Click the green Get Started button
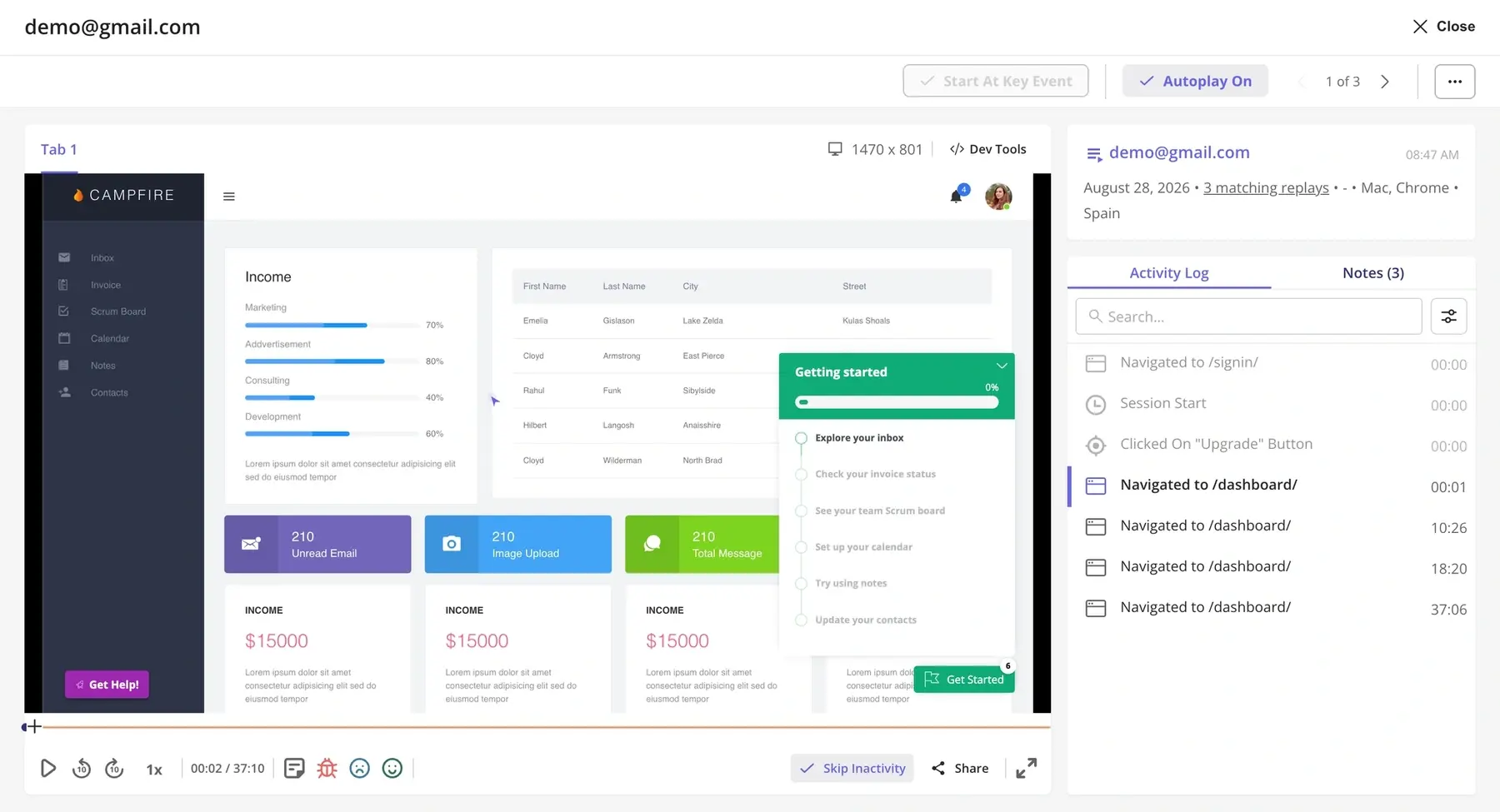Image resolution: width=1500 pixels, height=812 pixels. click(964, 680)
